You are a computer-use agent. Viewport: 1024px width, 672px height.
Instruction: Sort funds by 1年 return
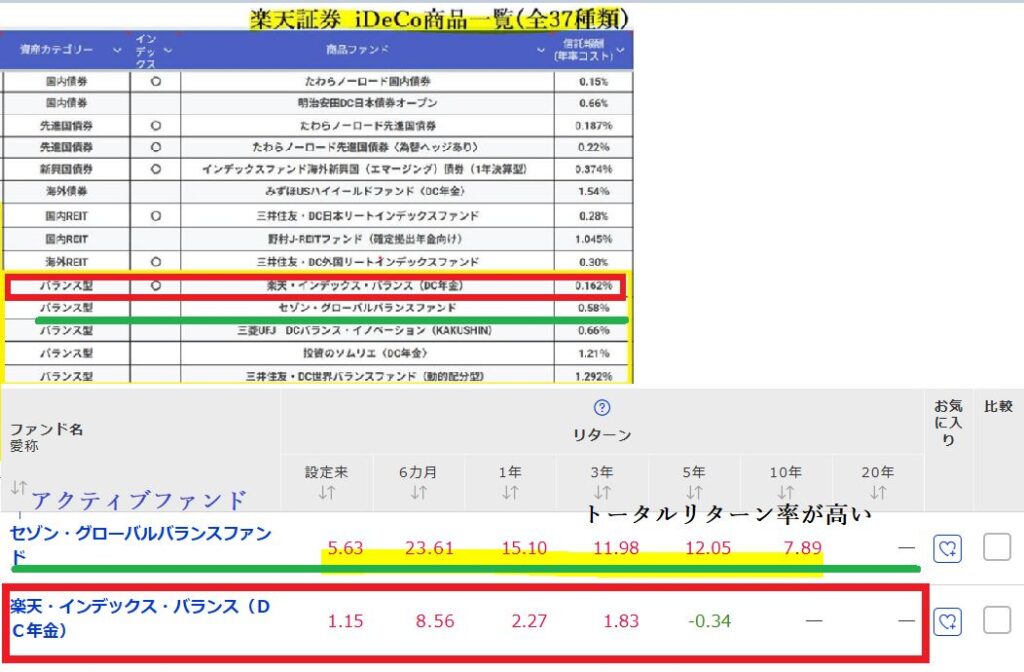510,492
